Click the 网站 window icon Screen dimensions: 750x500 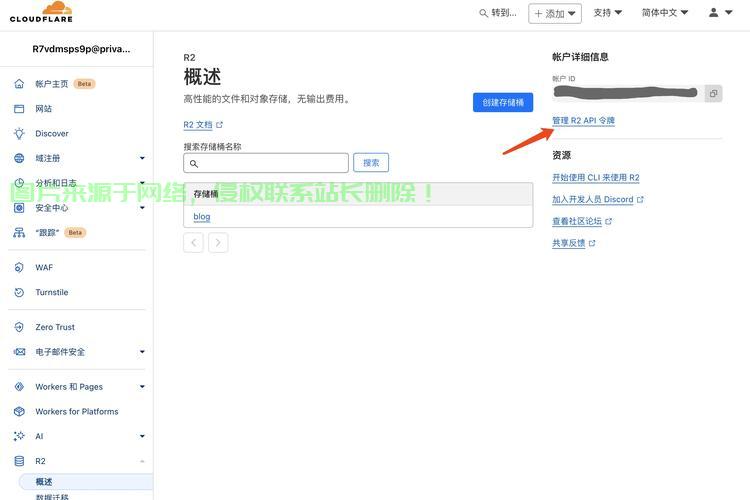(19, 109)
